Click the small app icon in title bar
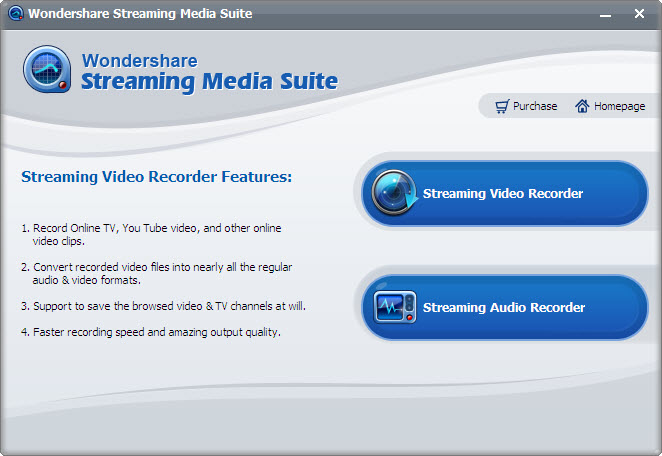 click(16, 13)
